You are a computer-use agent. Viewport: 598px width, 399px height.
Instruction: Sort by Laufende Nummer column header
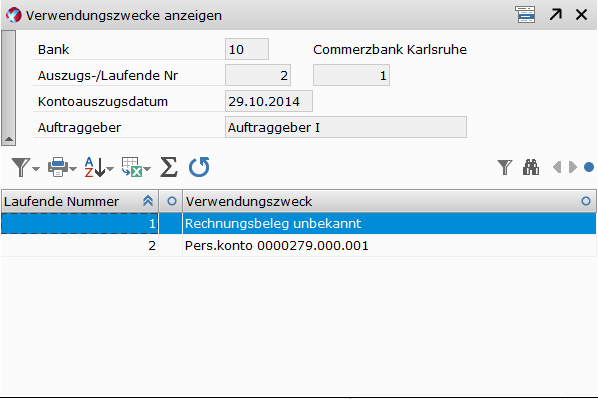point(80,201)
